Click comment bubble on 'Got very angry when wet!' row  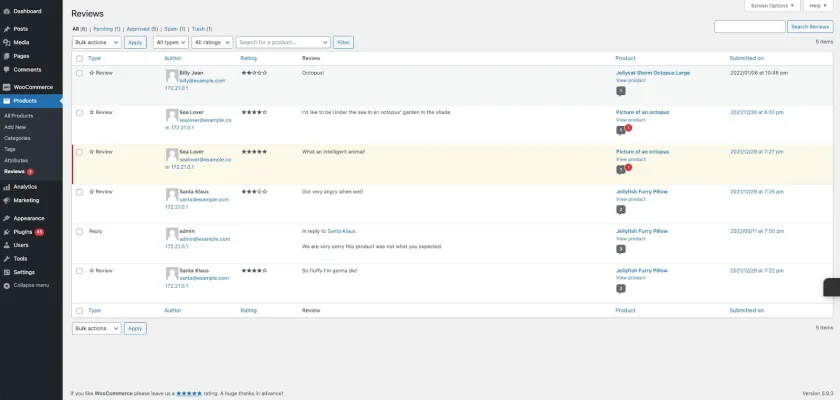[621, 210]
